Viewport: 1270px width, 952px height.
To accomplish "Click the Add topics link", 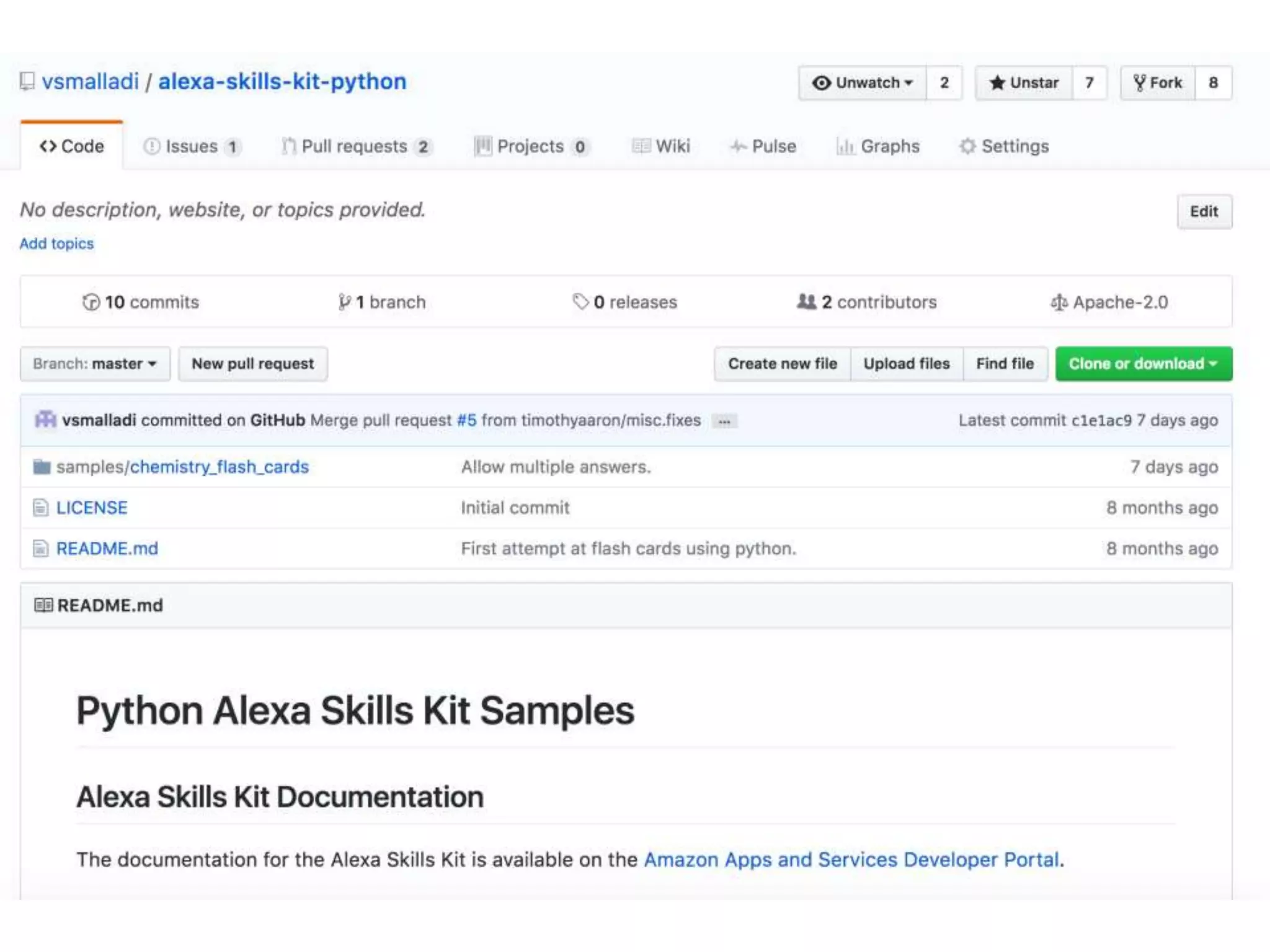I will coord(56,244).
